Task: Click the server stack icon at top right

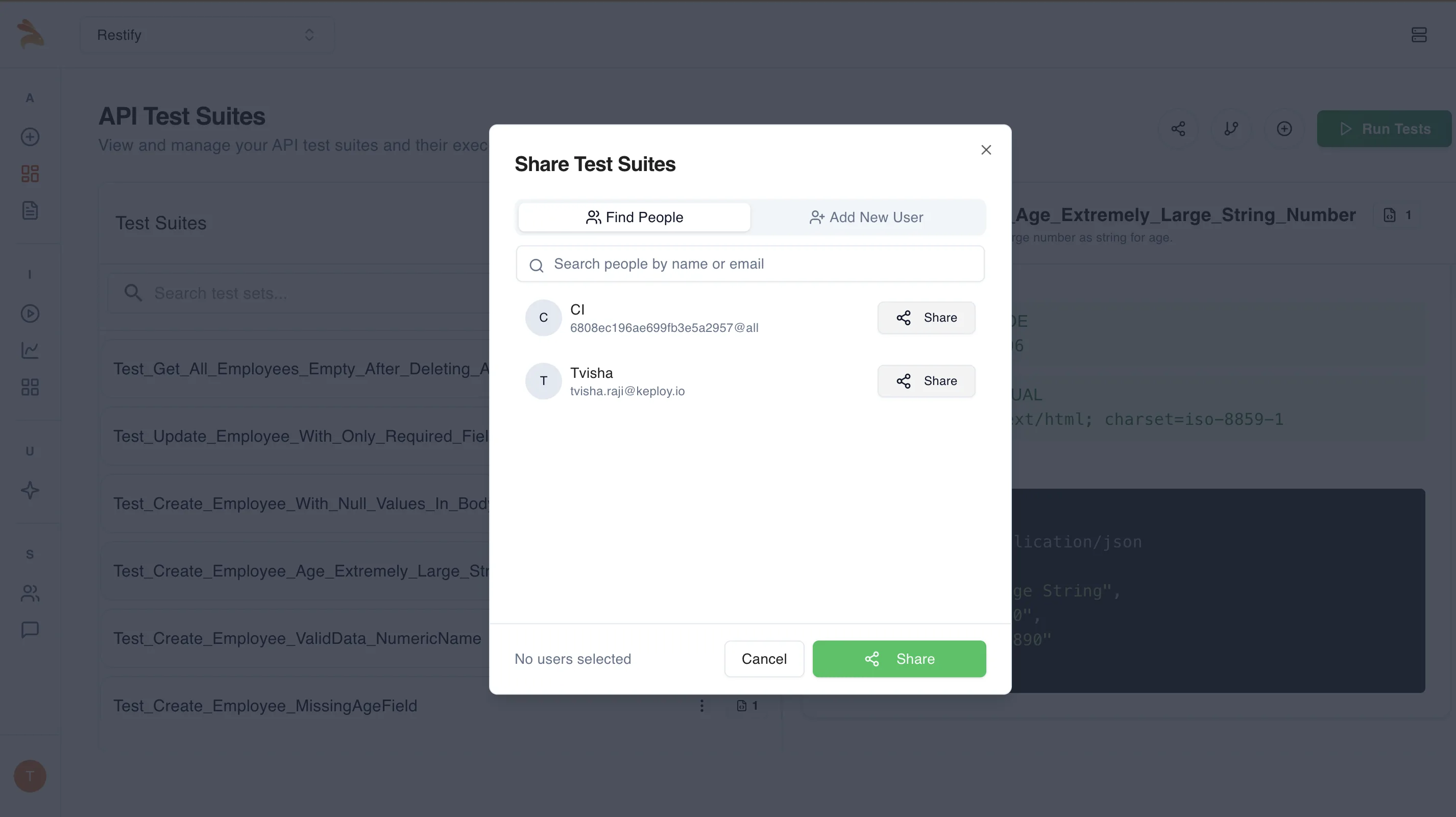Action: [x=1419, y=35]
